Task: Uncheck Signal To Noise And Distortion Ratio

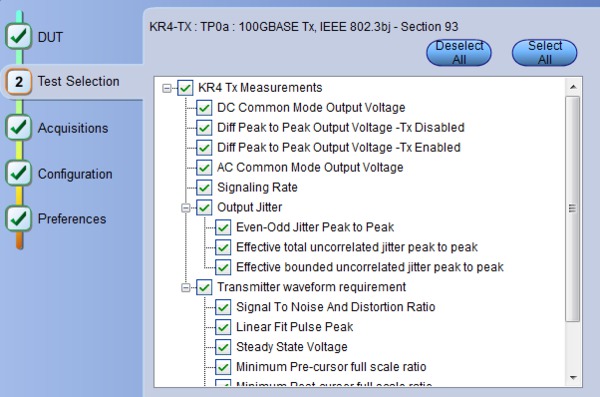Action: [223, 307]
